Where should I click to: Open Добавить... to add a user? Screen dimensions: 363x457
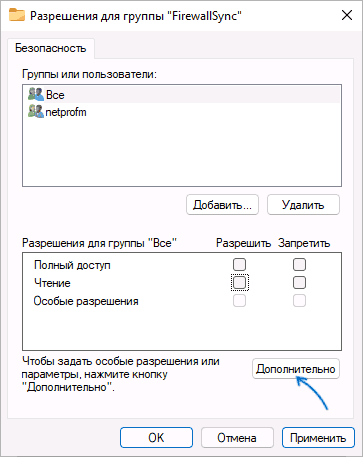pos(222,205)
